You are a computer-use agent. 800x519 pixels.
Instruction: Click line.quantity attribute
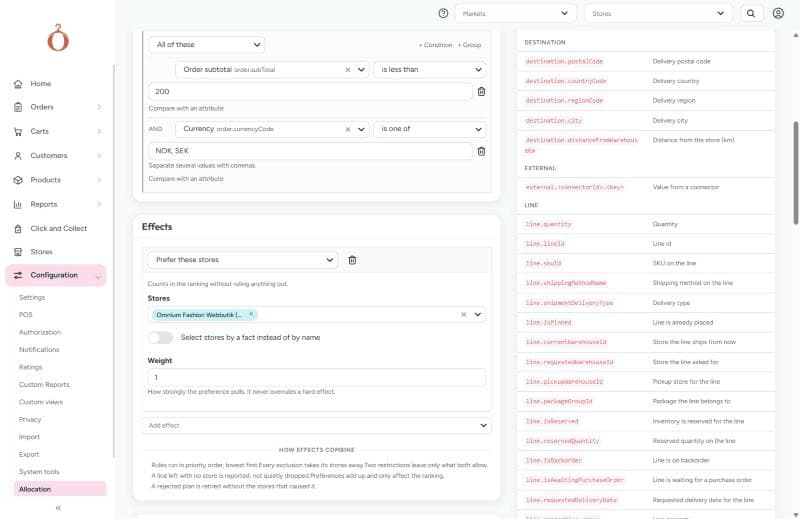[x=548, y=224]
